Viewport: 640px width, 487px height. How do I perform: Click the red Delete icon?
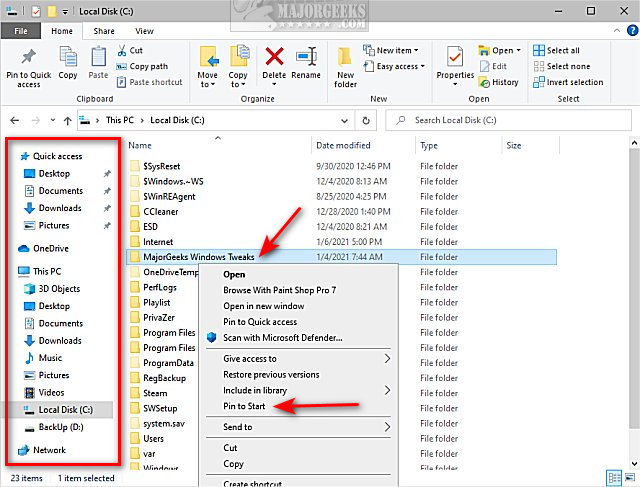coord(274,57)
